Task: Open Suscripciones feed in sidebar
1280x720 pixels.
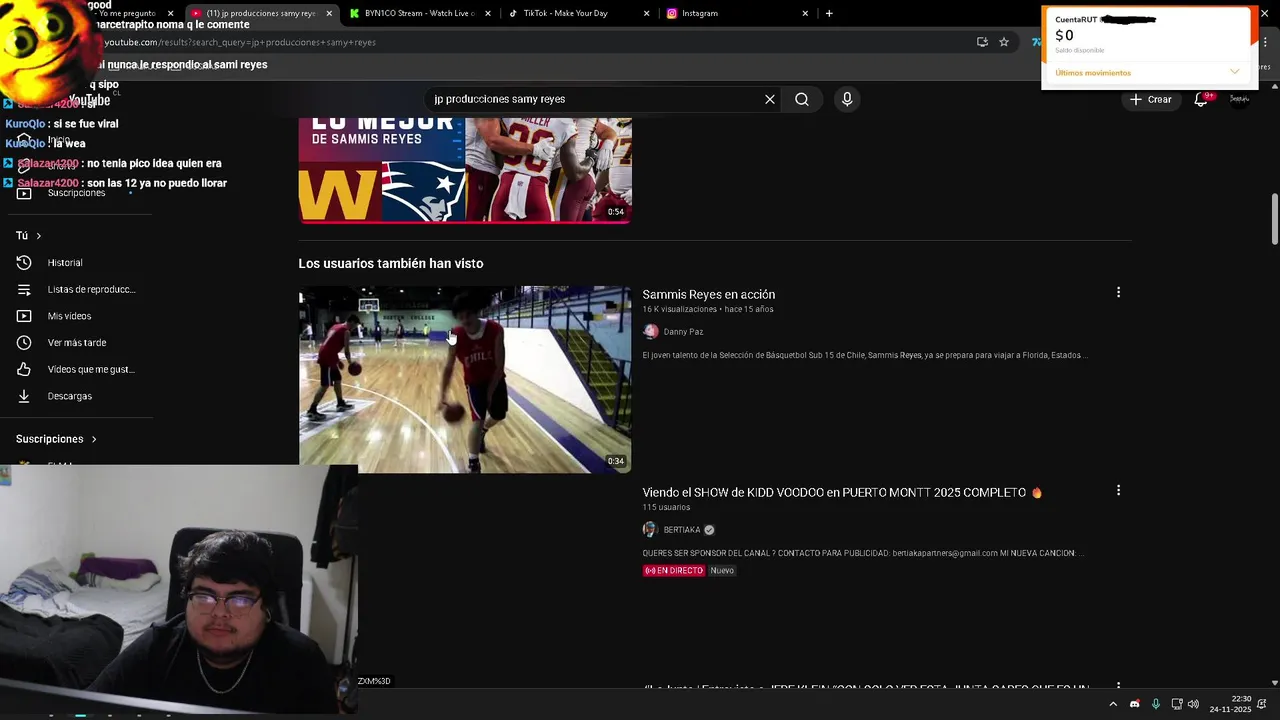Action: click(x=76, y=192)
